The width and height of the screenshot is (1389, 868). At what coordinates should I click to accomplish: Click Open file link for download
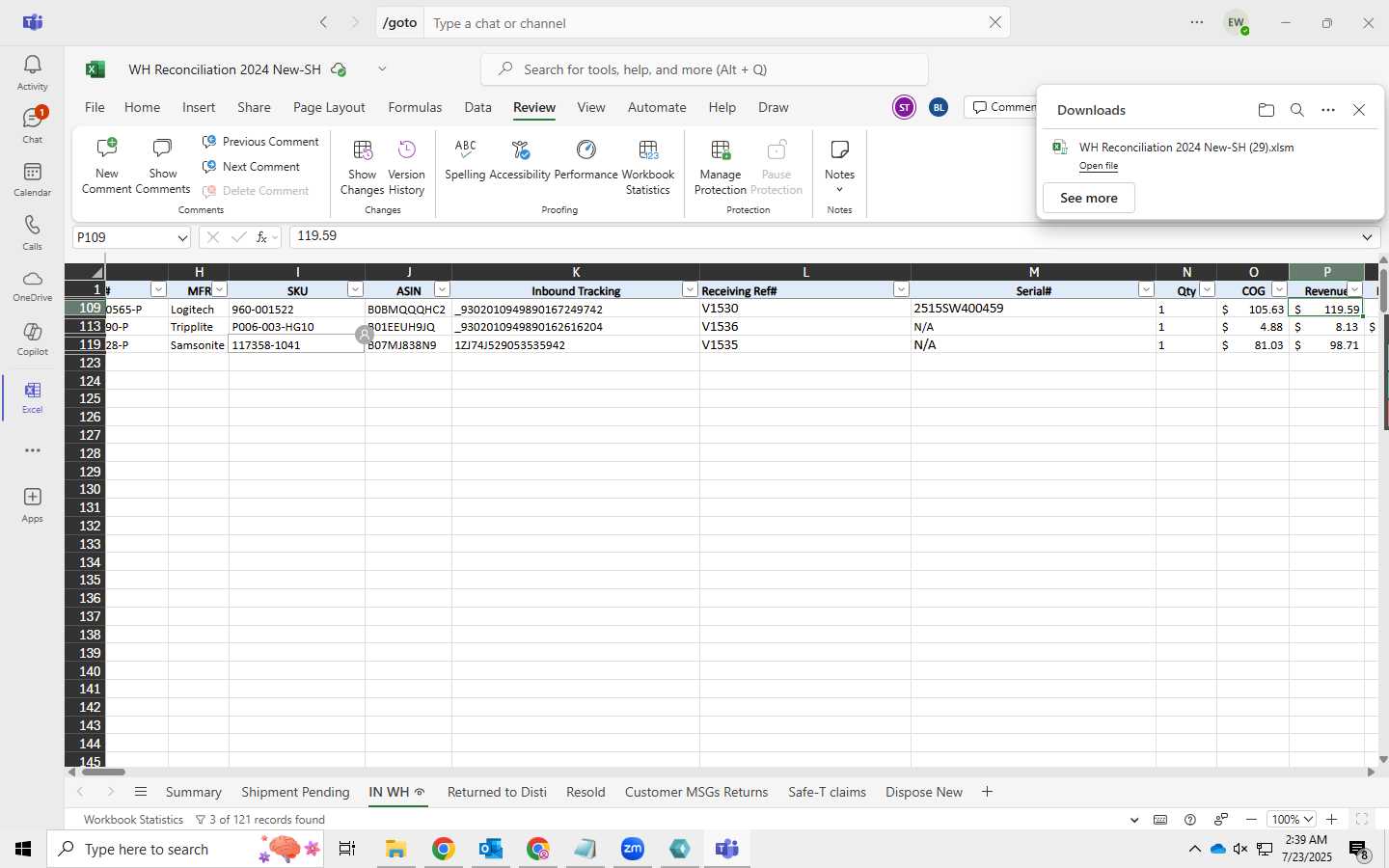point(1099,166)
